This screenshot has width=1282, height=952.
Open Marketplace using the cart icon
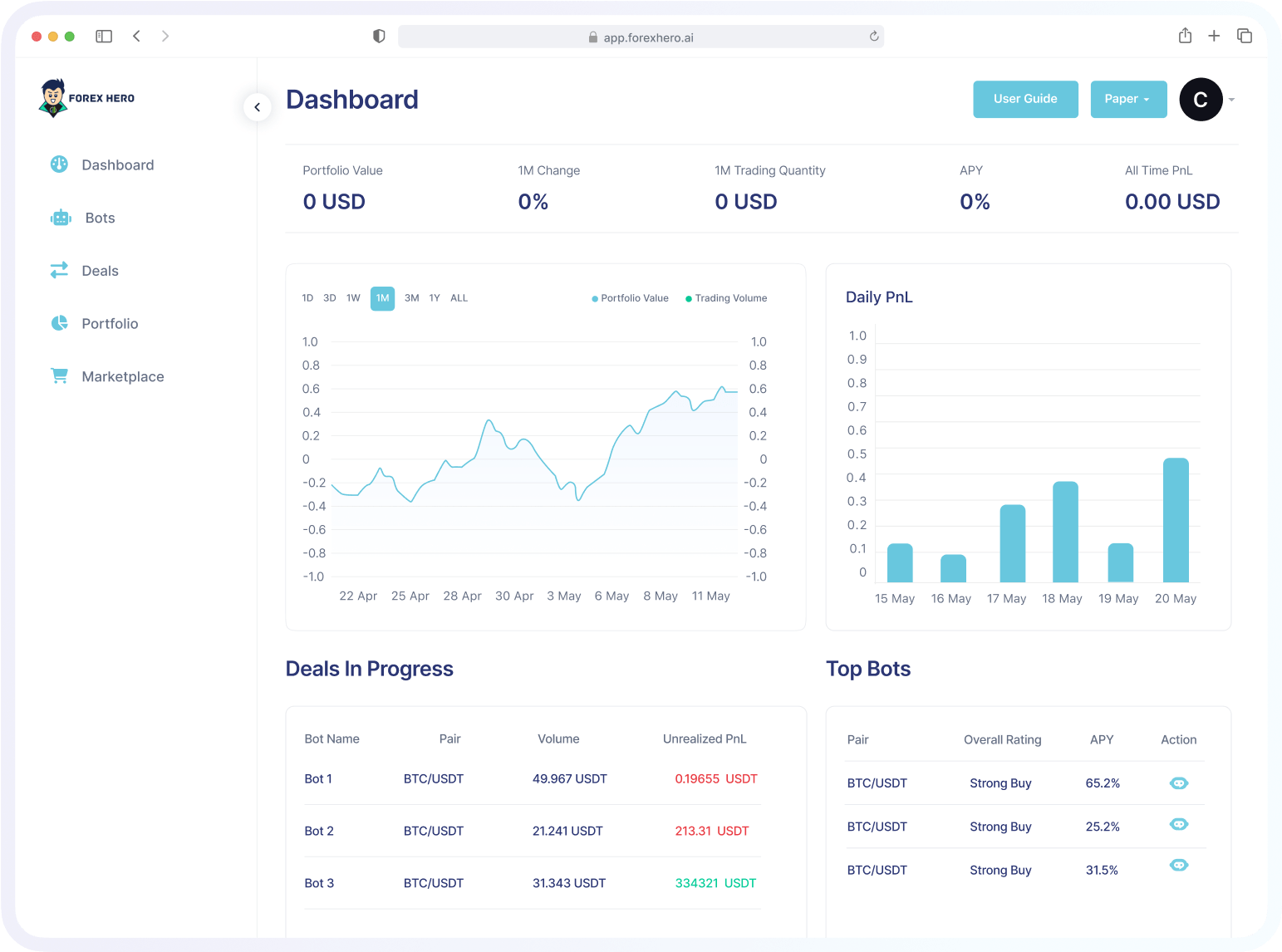click(59, 375)
